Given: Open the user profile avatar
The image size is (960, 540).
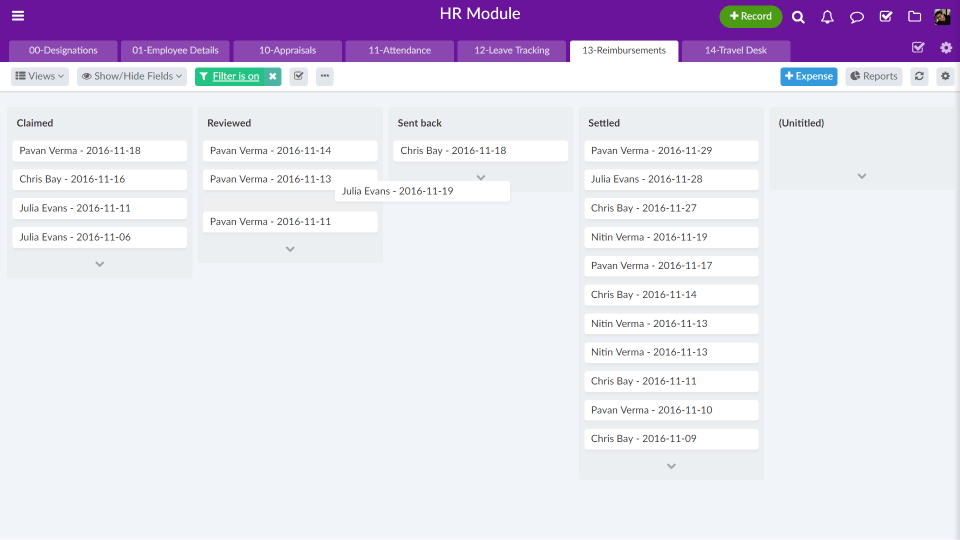Looking at the screenshot, I should click(x=942, y=17).
